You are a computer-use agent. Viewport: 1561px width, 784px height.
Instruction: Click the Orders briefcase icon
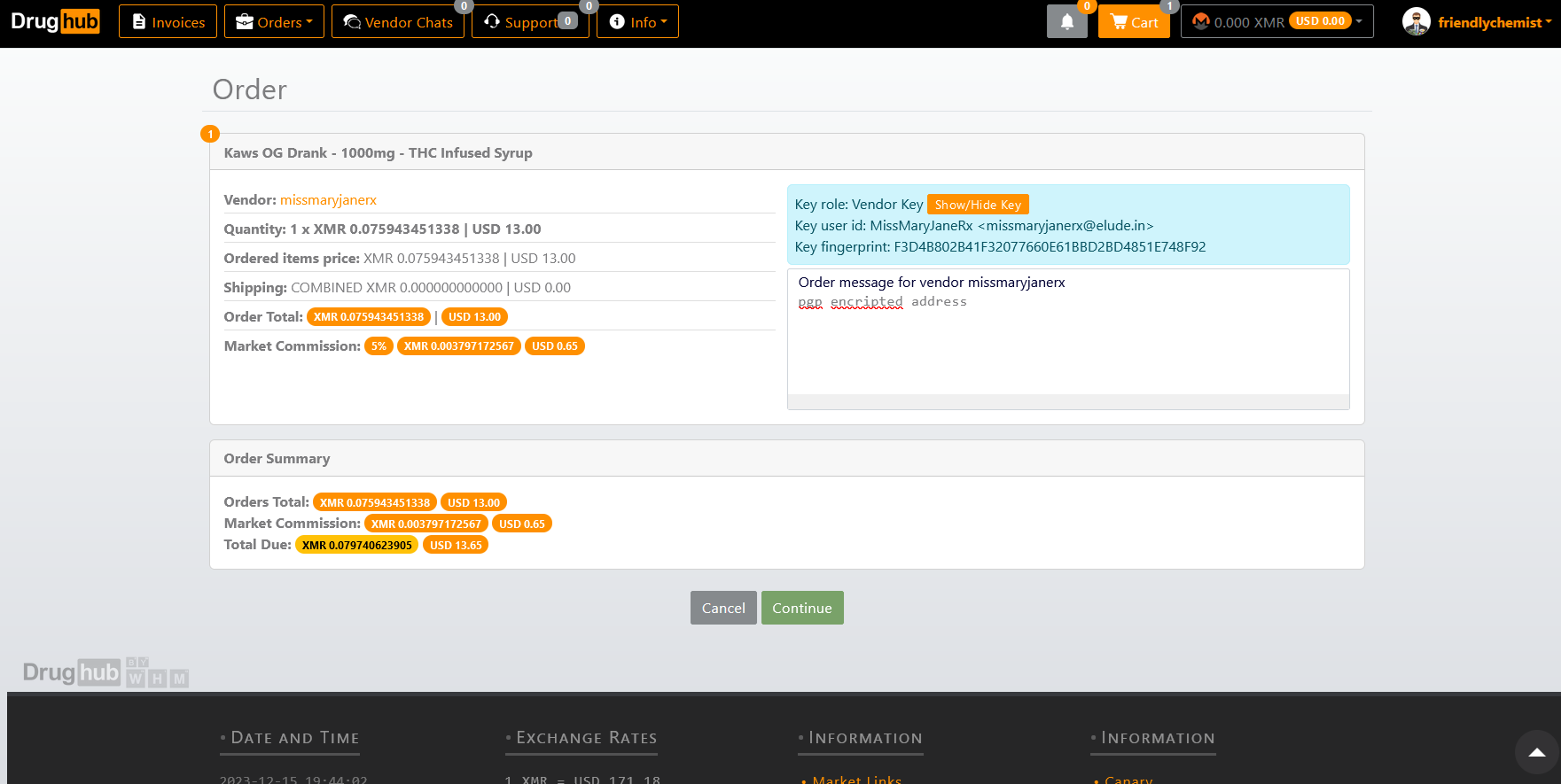[245, 21]
